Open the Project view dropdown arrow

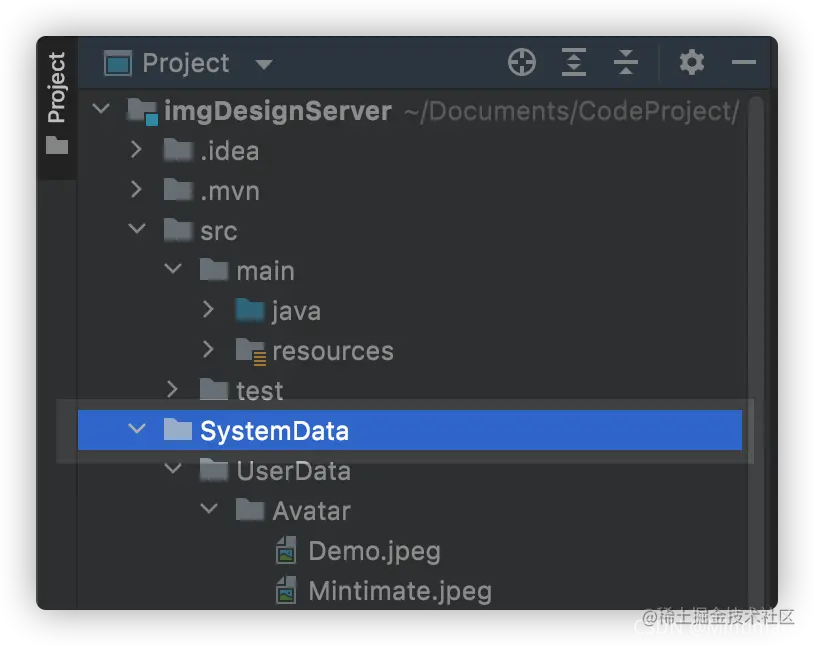264,64
